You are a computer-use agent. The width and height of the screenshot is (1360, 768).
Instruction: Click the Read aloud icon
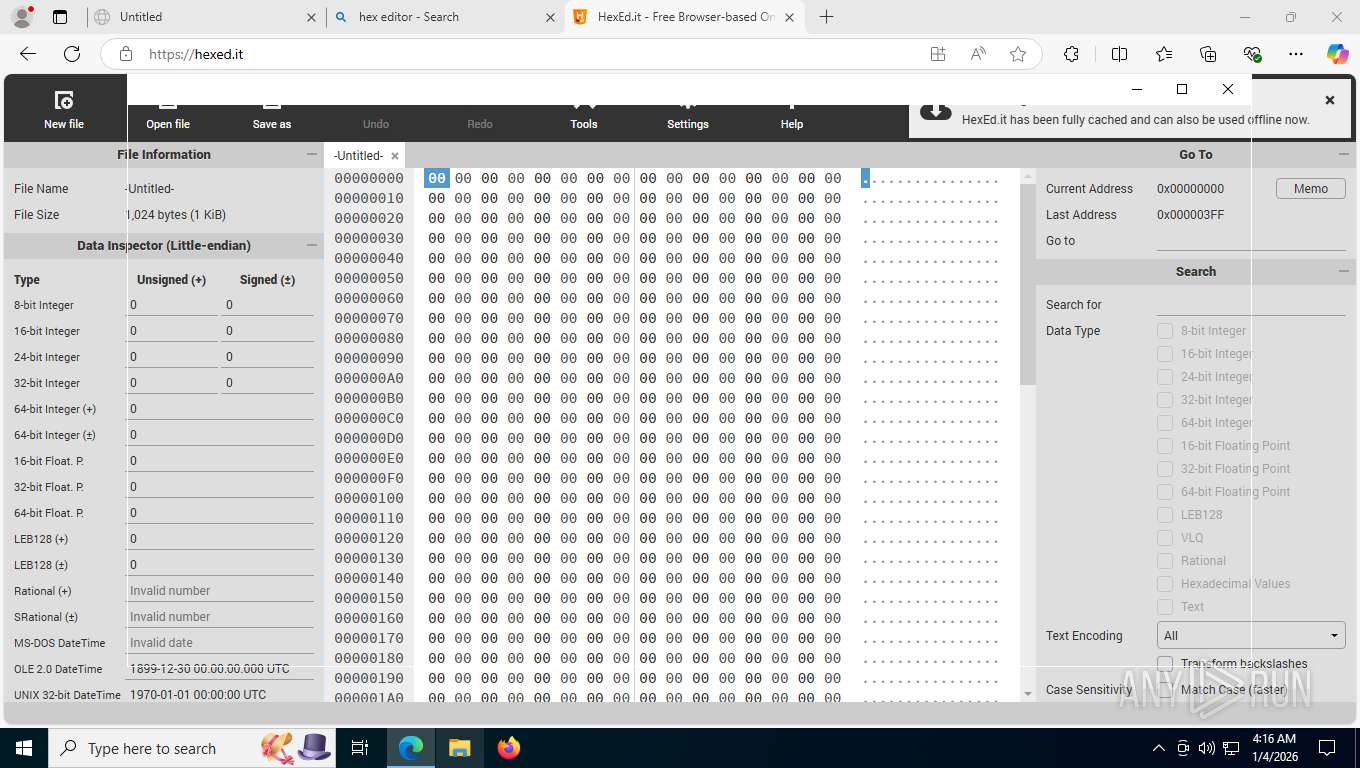pos(978,54)
